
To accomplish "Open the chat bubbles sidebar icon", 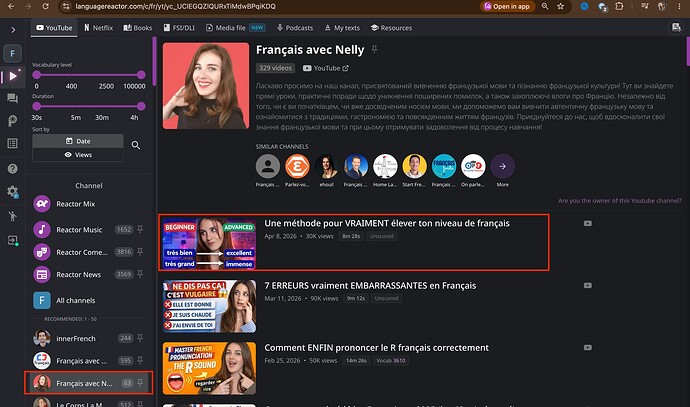I will 12,98.
